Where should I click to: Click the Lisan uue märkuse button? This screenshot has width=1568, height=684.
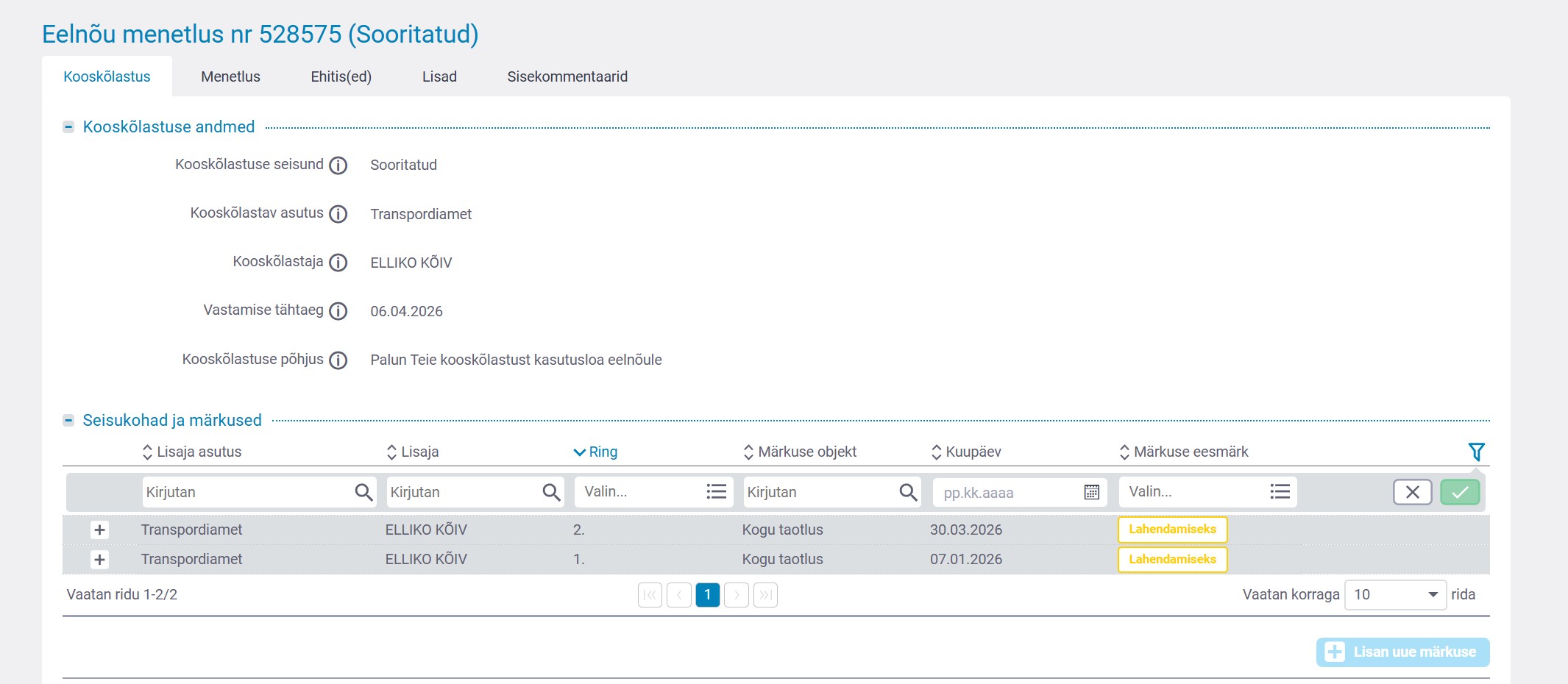(x=1402, y=652)
